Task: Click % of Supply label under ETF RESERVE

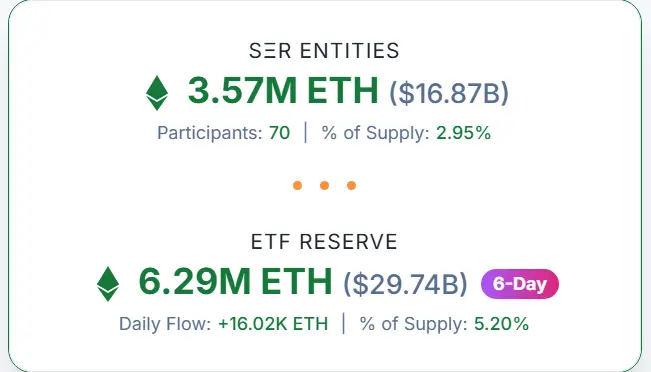Action: (414, 324)
